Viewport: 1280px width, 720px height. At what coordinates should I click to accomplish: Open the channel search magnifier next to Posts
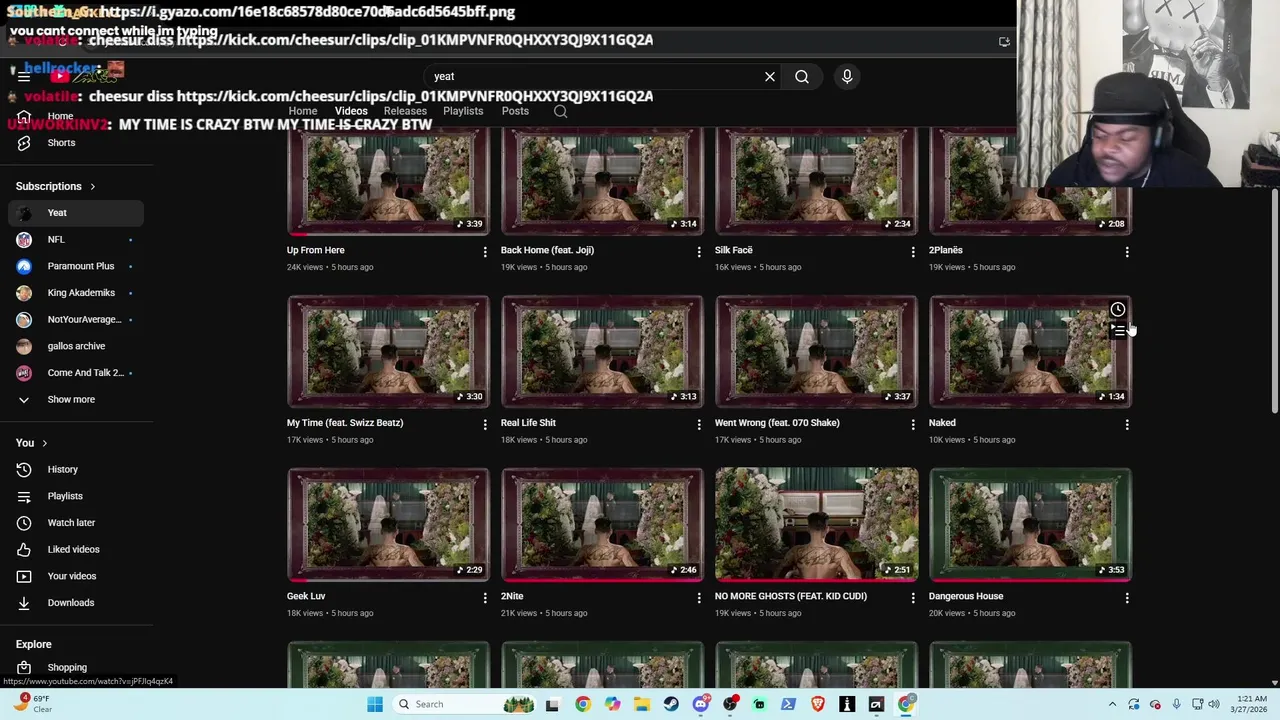pyautogui.click(x=561, y=111)
